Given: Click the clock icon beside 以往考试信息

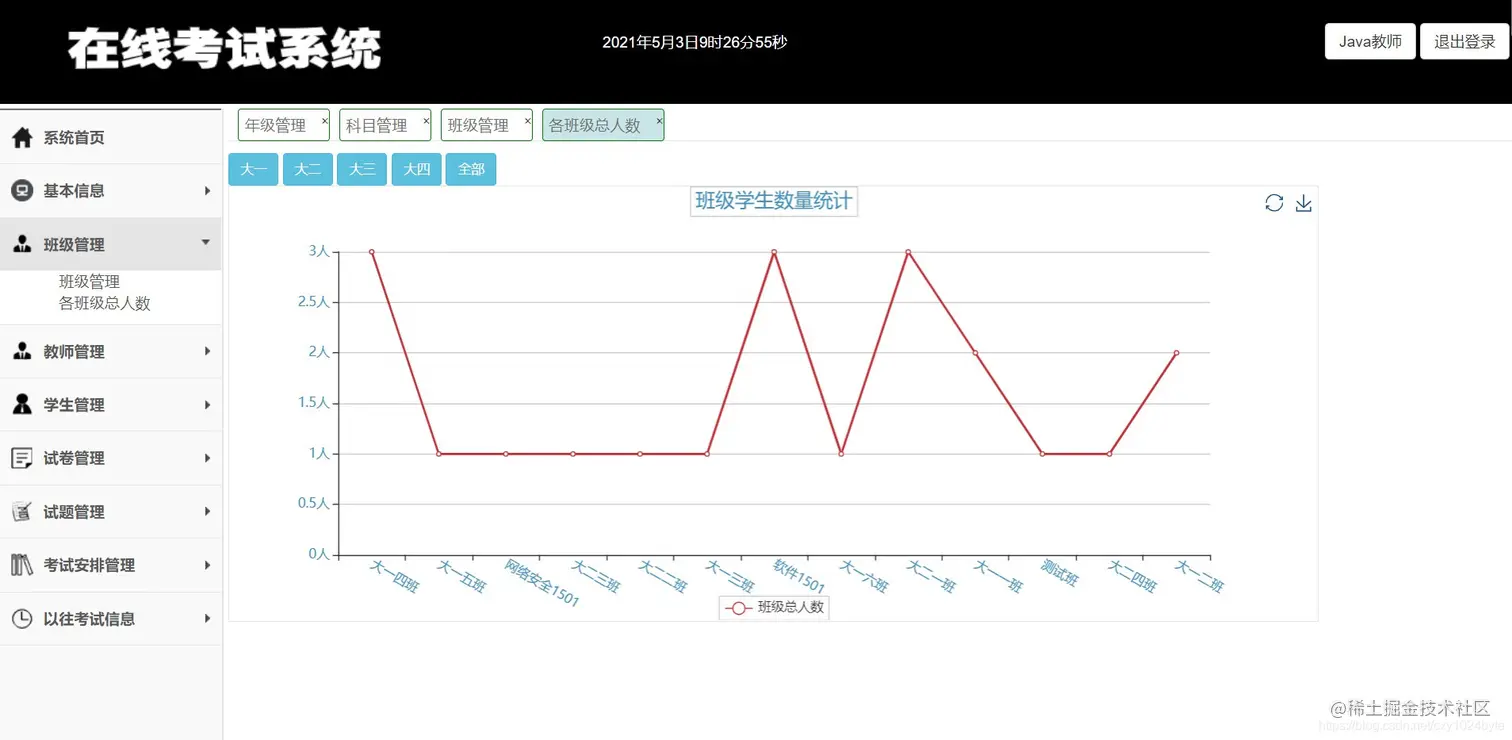Looking at the screenshot, I should [x=22, y=619].
